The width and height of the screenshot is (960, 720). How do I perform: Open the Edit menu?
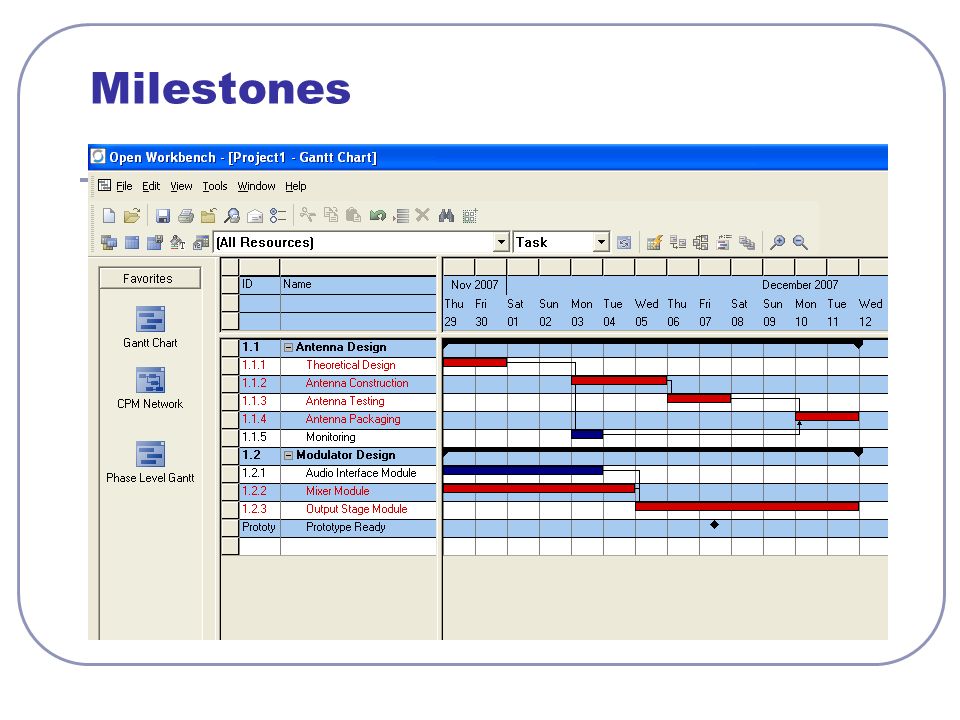[151, 186]
